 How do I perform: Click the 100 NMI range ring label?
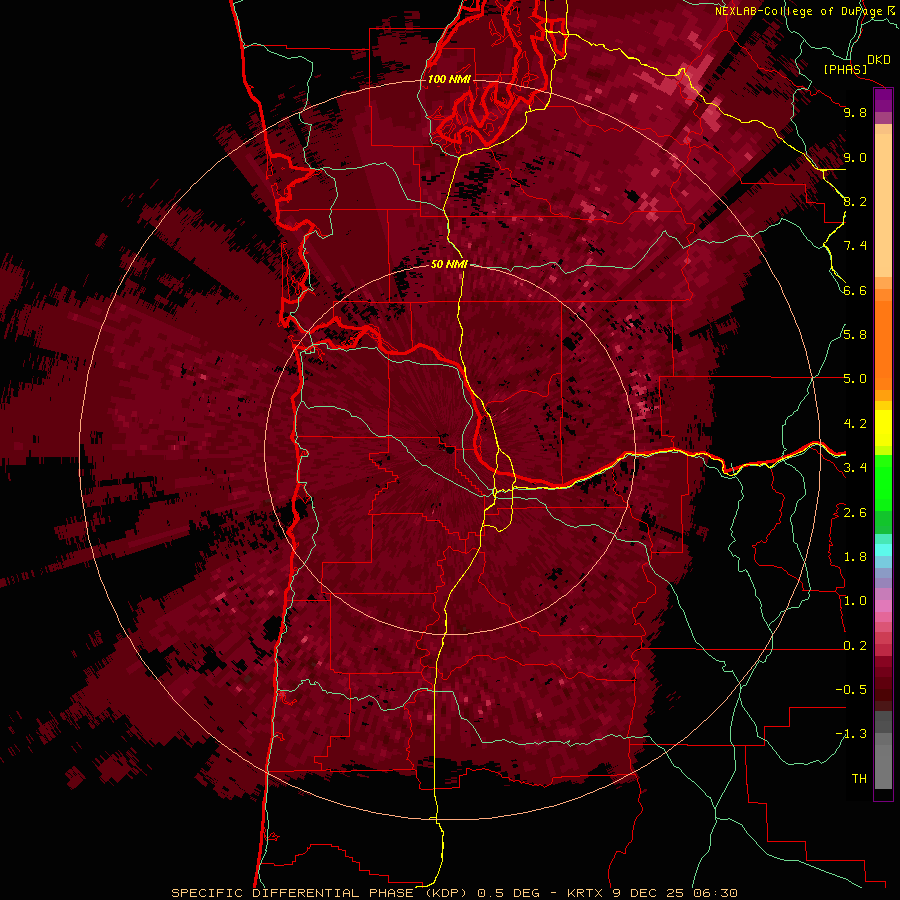pyautogui.click(x=449, y=79)
